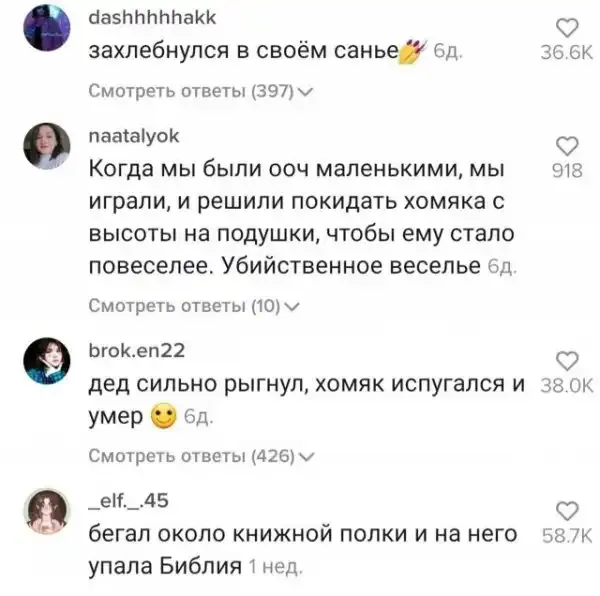Open username _elf._.45 link
Image resolution: width=600 pixels, height=596 pixels.
click(x=129, y=501)
